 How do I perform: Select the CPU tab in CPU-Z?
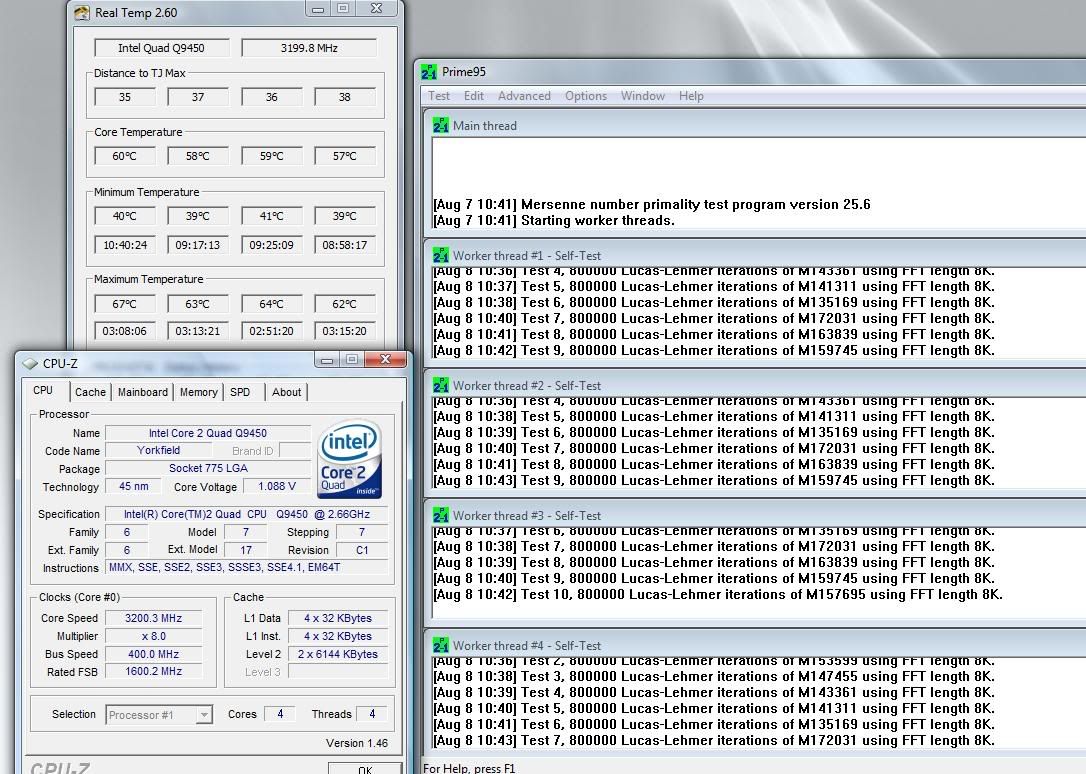pyautogui.click(x=43, y=390)
